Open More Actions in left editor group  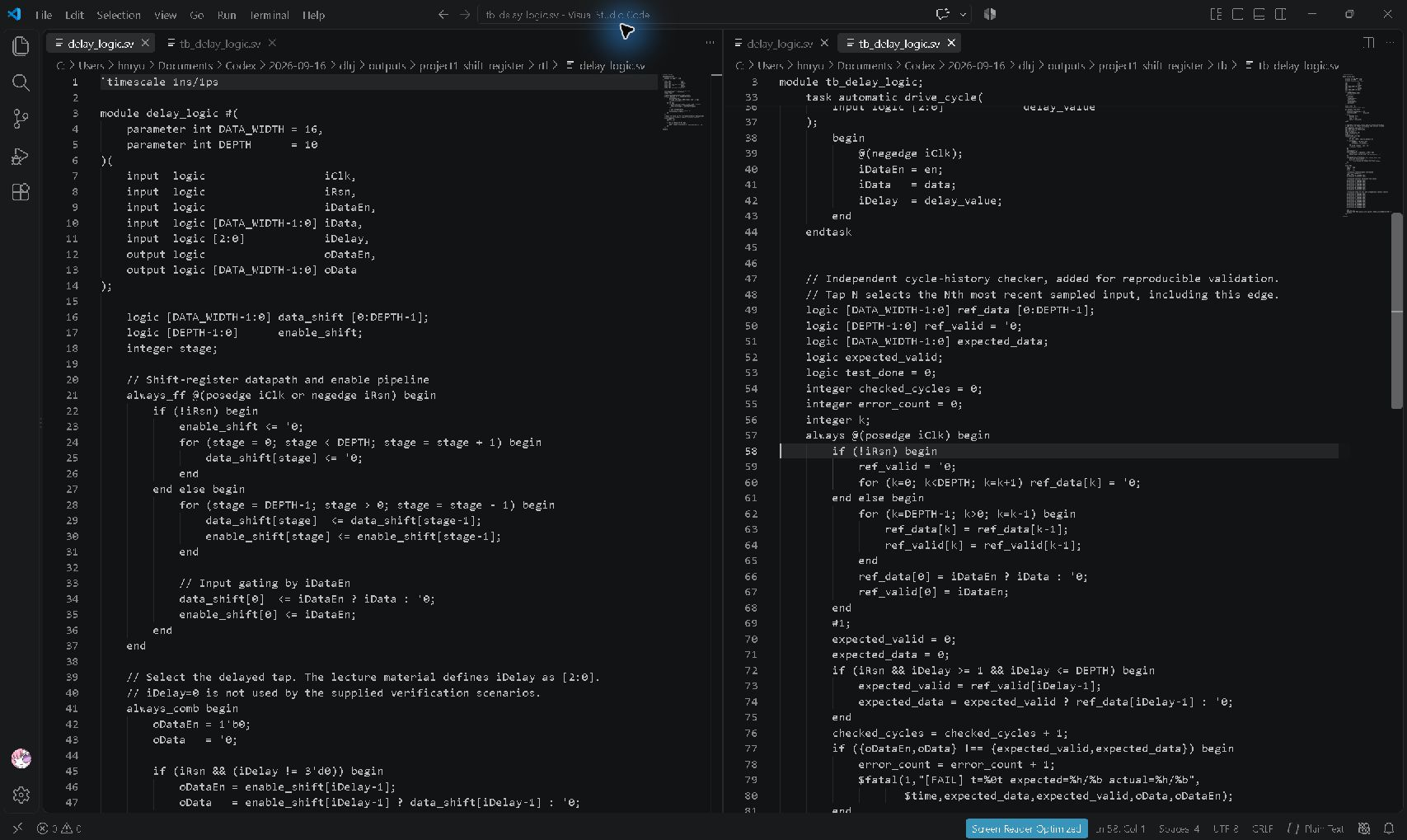[x=710, y=43]
